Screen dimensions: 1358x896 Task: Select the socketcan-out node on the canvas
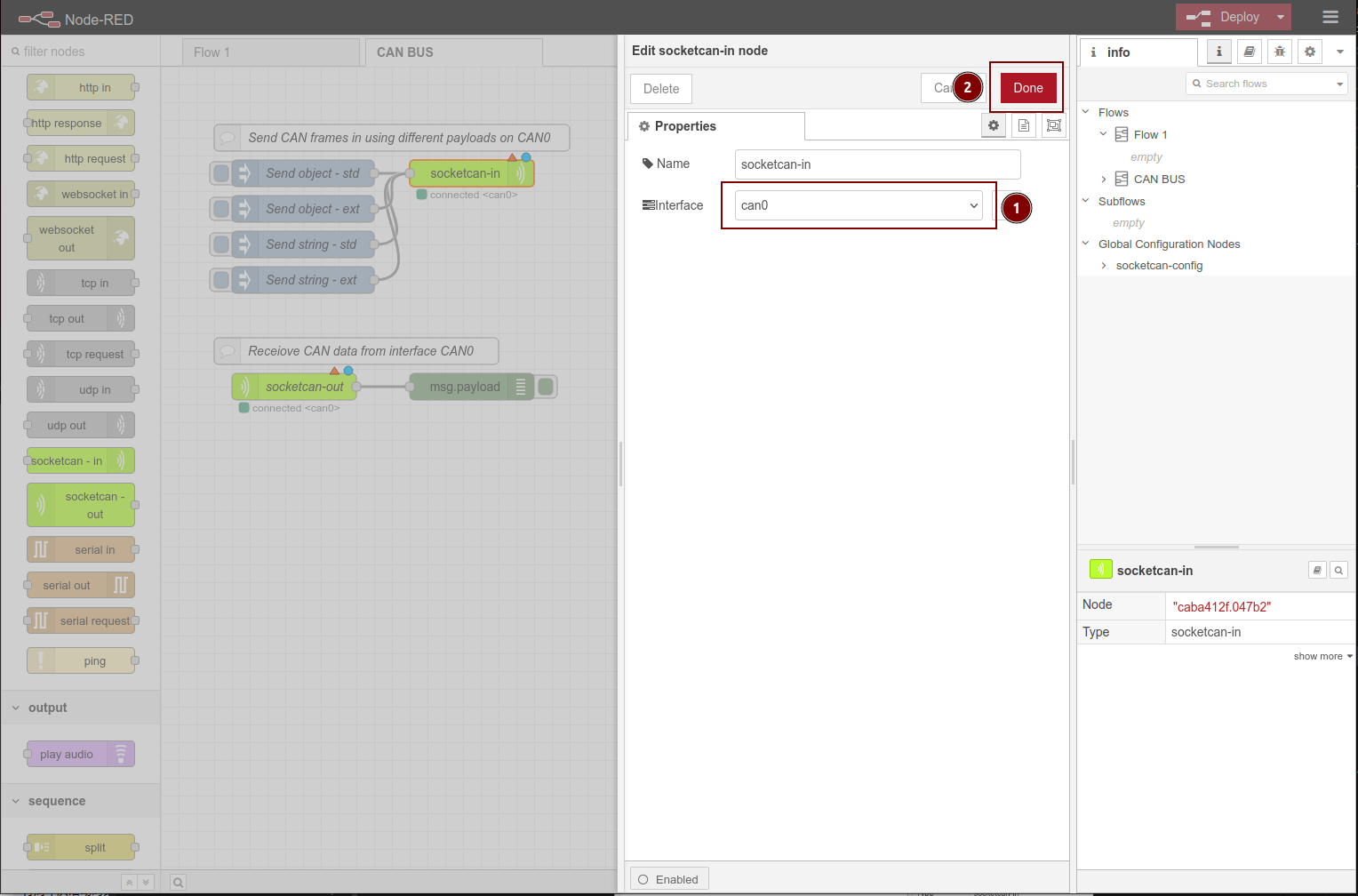(x=294, y=387)
